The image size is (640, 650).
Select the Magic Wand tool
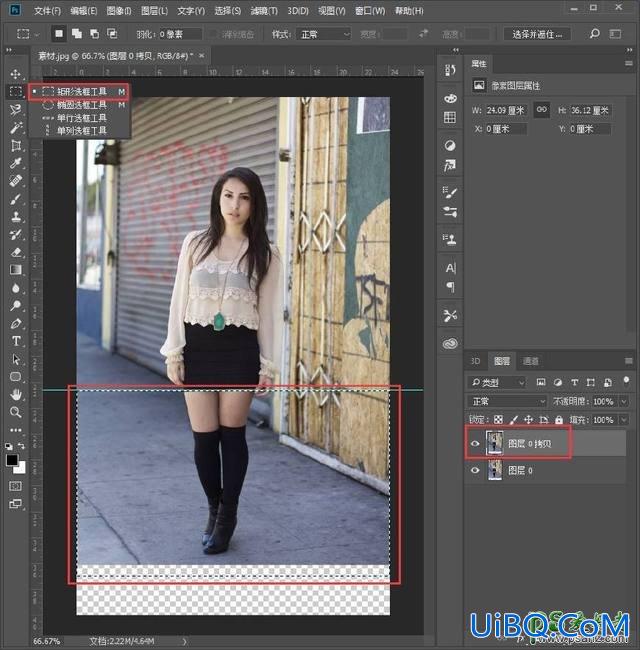16,128
